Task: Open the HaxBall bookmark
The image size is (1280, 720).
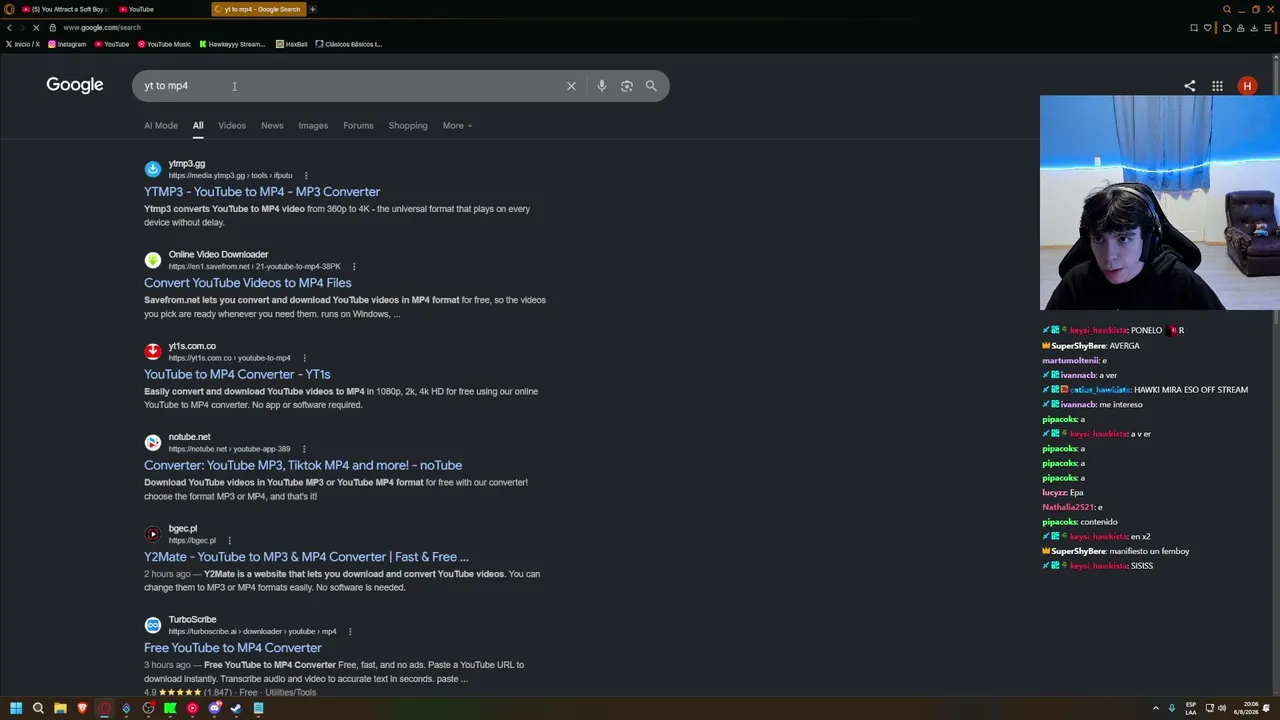Action: tap(292, 44)
